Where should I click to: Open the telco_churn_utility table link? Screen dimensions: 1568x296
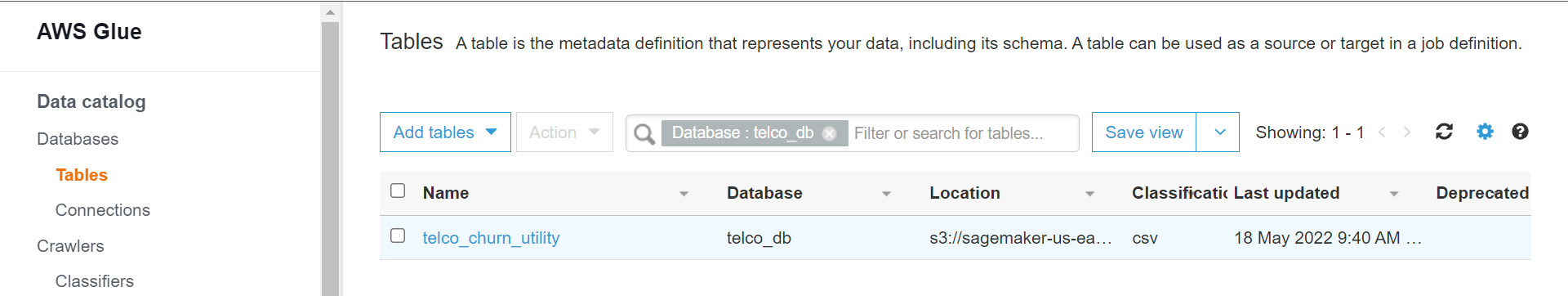(491, 238)
